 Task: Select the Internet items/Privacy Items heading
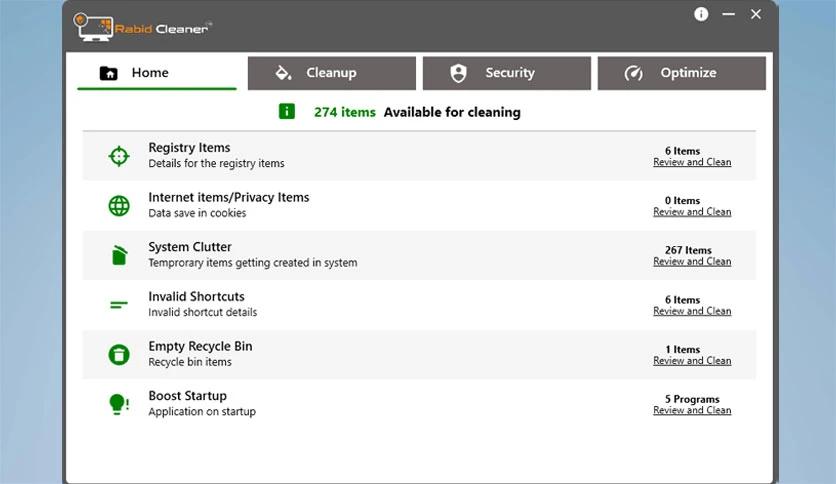(x=229, y=197)
